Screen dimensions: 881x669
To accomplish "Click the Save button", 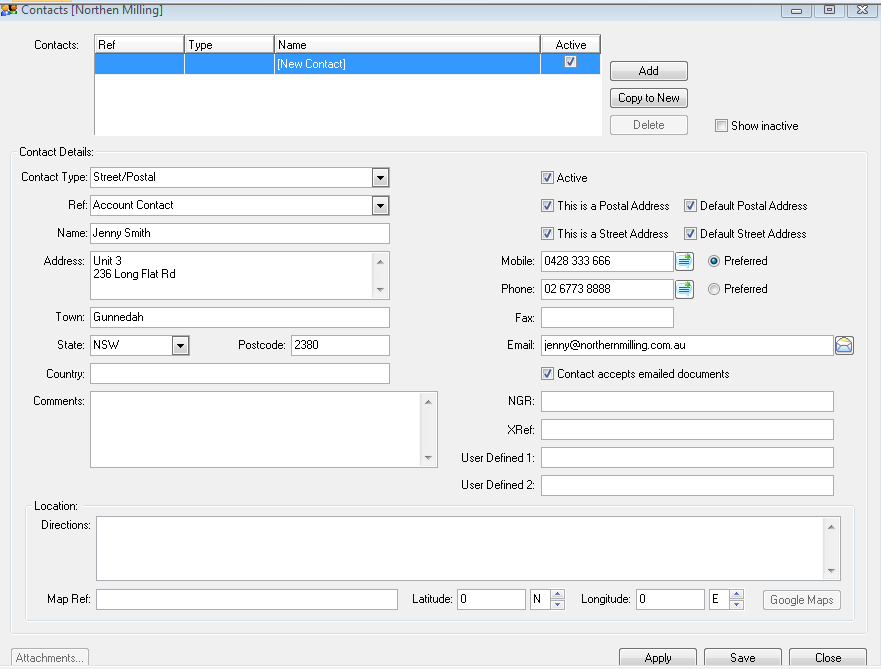I will pyautogui.click(x=742, y=658).
